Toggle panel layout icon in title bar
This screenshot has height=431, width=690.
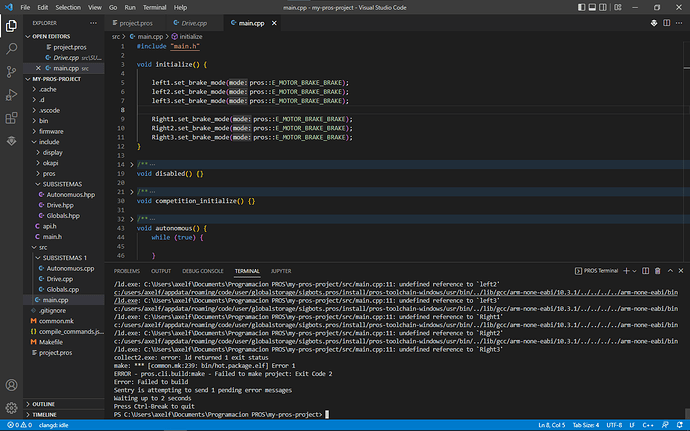click(592, 7)
